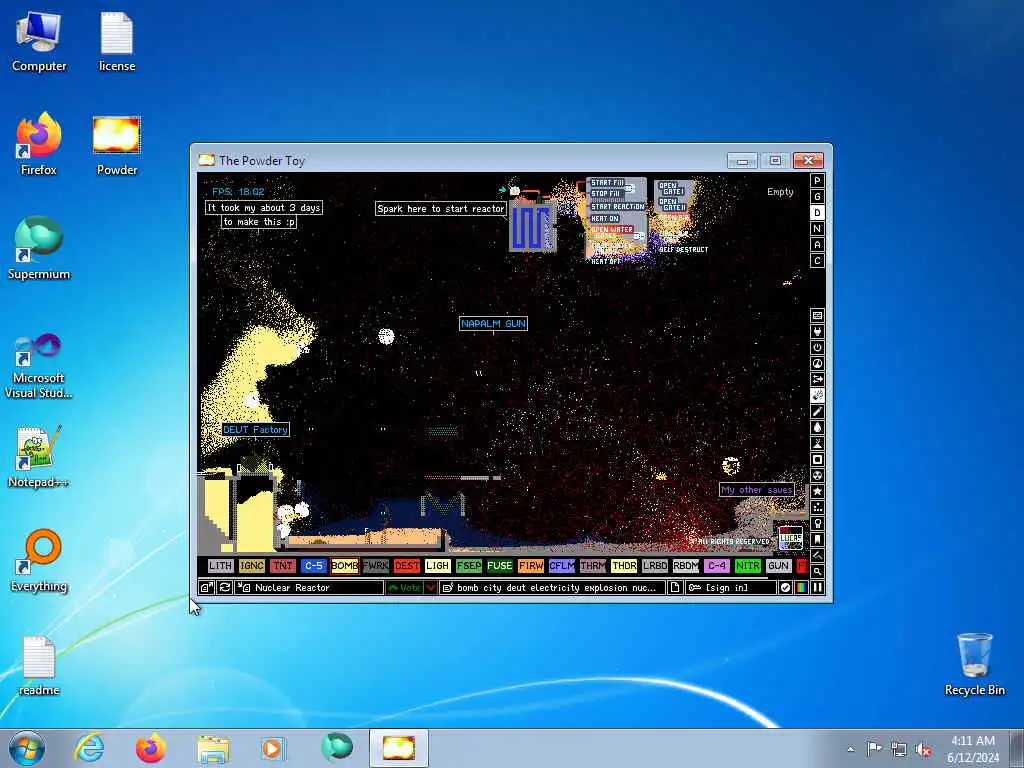Click the Nuclear Reactor save name button
This screenshot has width=1024, height=768.
coord(309,587)
